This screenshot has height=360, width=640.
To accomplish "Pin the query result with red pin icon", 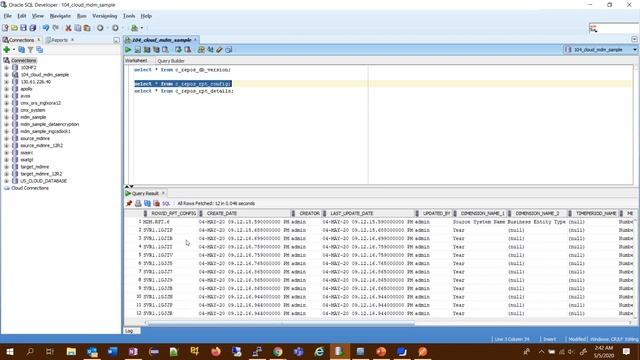I will pyautogui.click(x=129, y=203).
